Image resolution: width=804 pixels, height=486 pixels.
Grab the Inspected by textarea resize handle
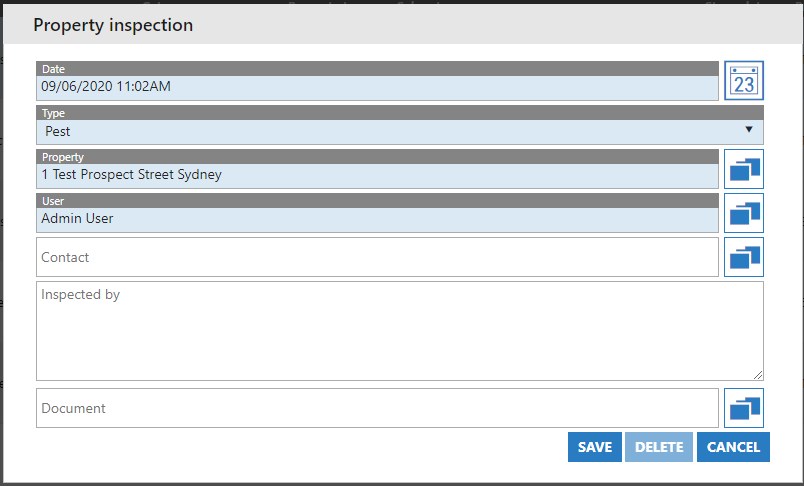pos(758,375)
